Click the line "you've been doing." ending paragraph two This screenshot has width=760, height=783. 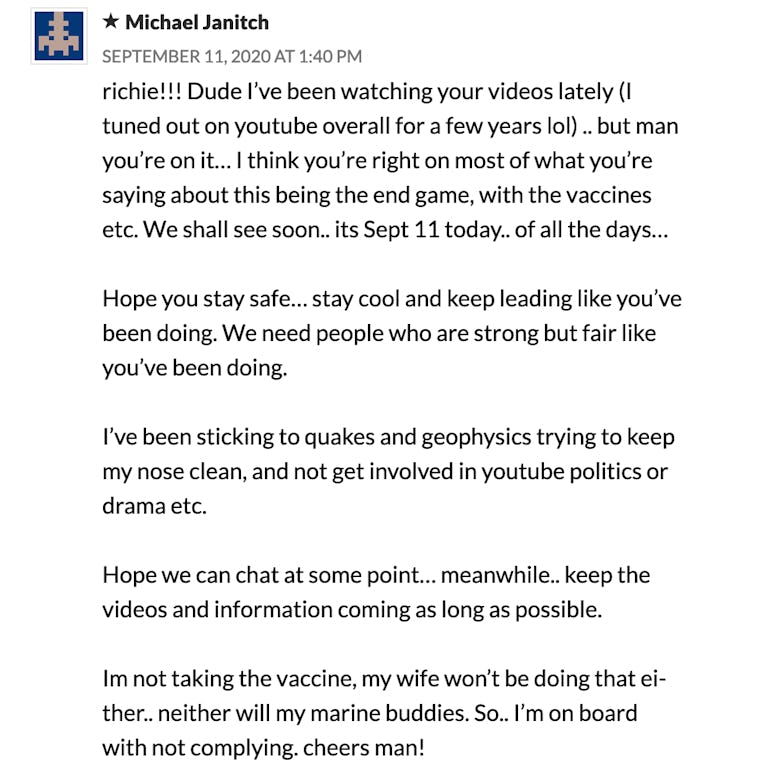pyautogui.click(x=194, y=367)
